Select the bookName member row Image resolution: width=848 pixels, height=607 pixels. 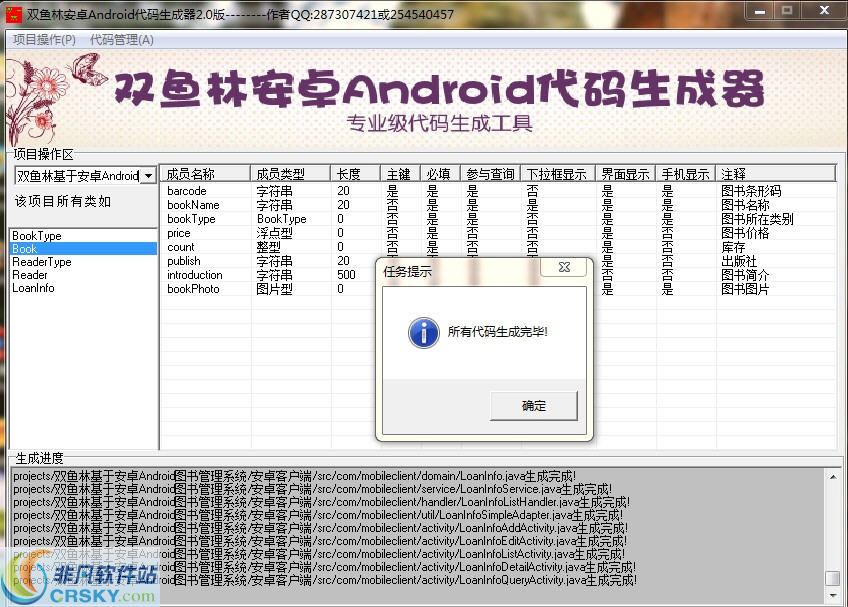[498, 205]
